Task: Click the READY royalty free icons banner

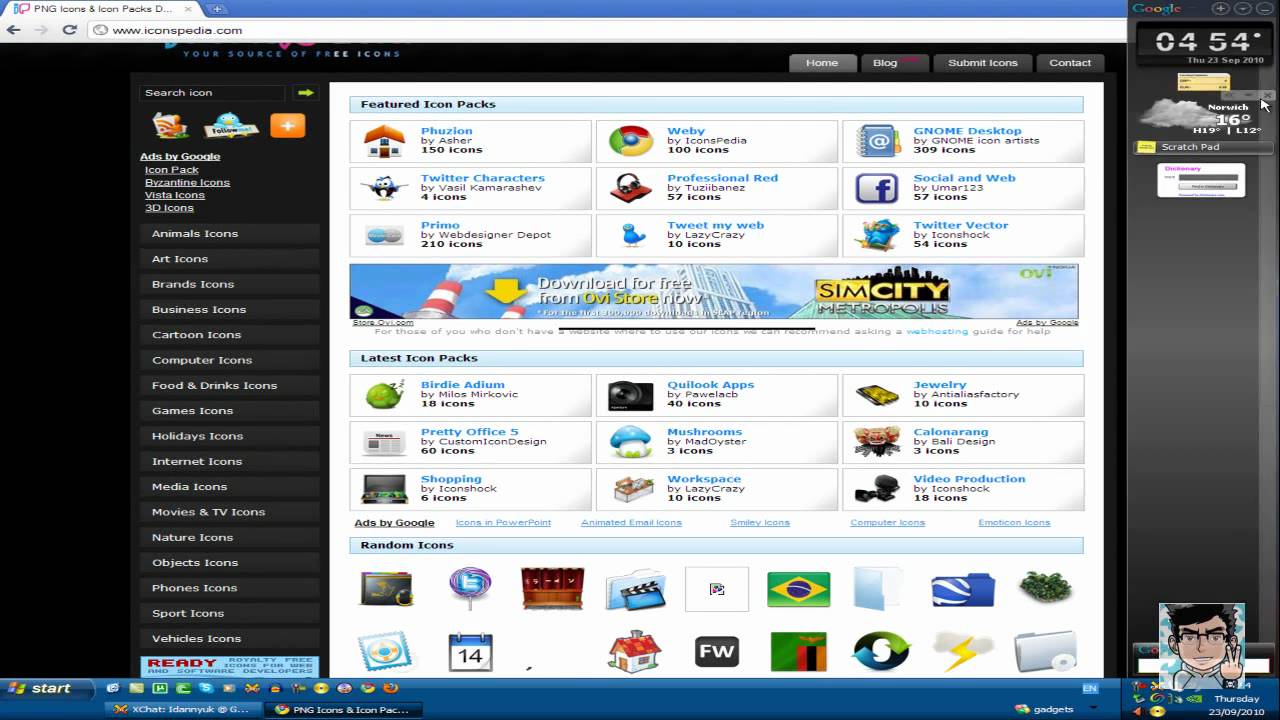Action: click(x=230, y=666)
